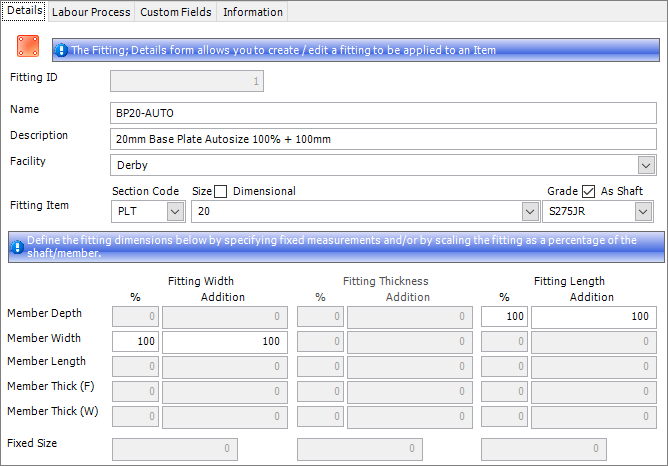Select the Details tab

(x=25, y=12)
